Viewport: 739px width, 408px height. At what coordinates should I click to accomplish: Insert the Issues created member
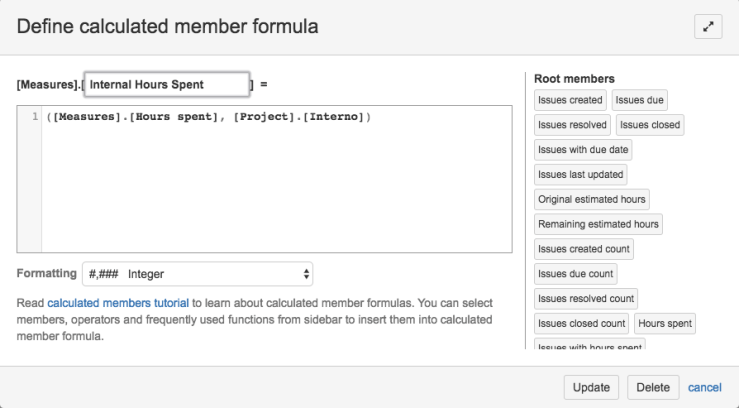click(x=570, y=100)
